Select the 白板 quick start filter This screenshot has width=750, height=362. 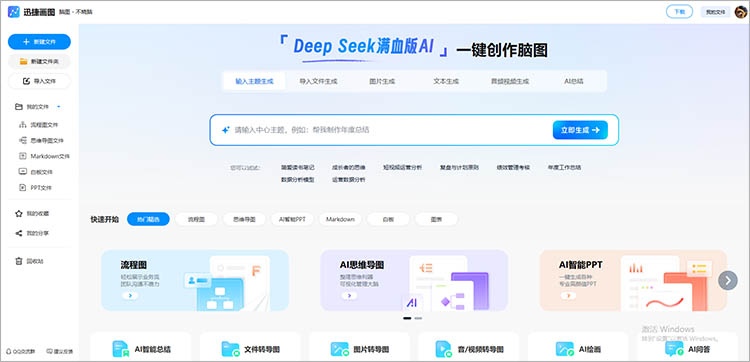[x=388, y=219]
